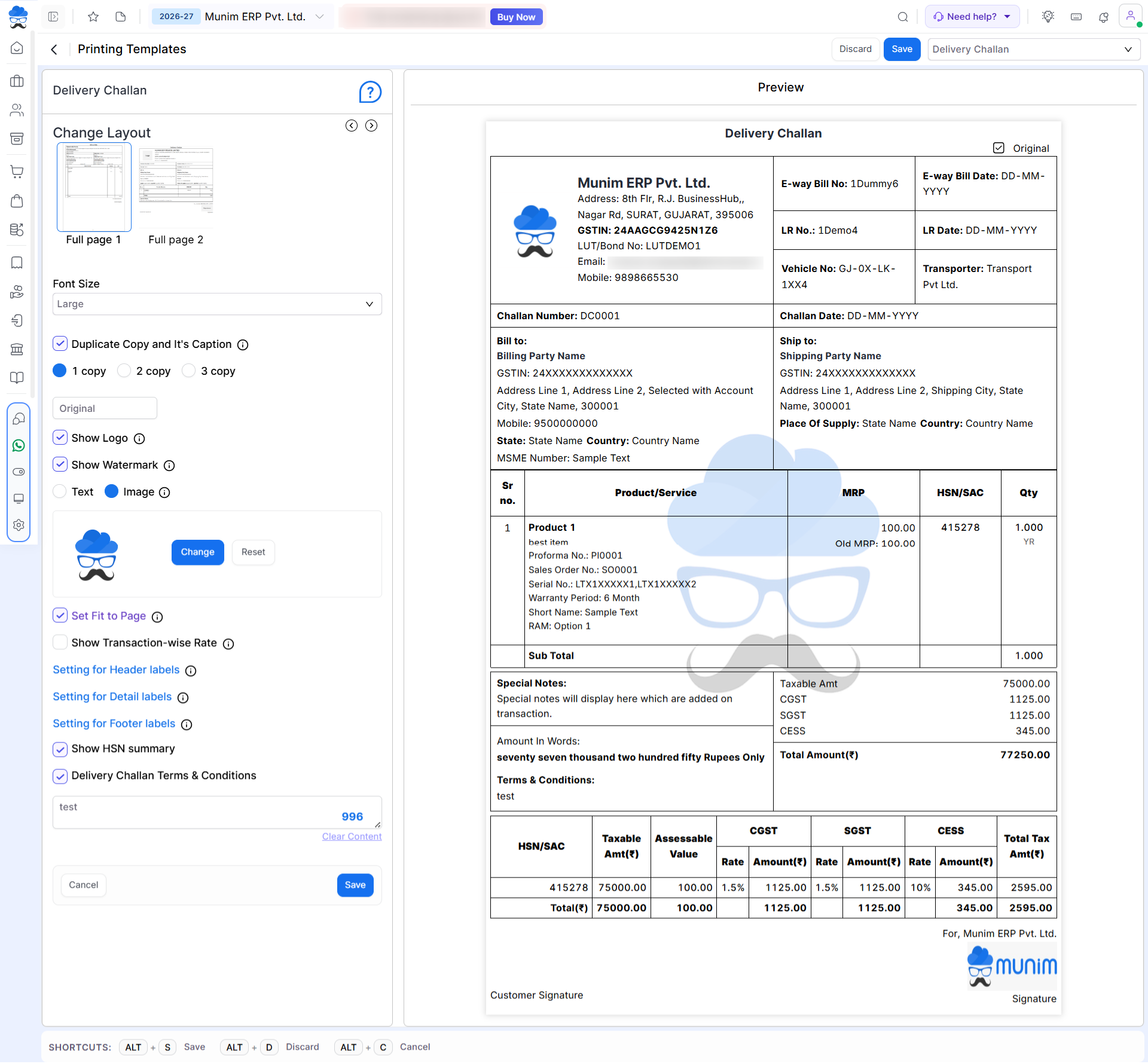
Task: Open Setting for Header labels
Action: [x=116, y=670]
